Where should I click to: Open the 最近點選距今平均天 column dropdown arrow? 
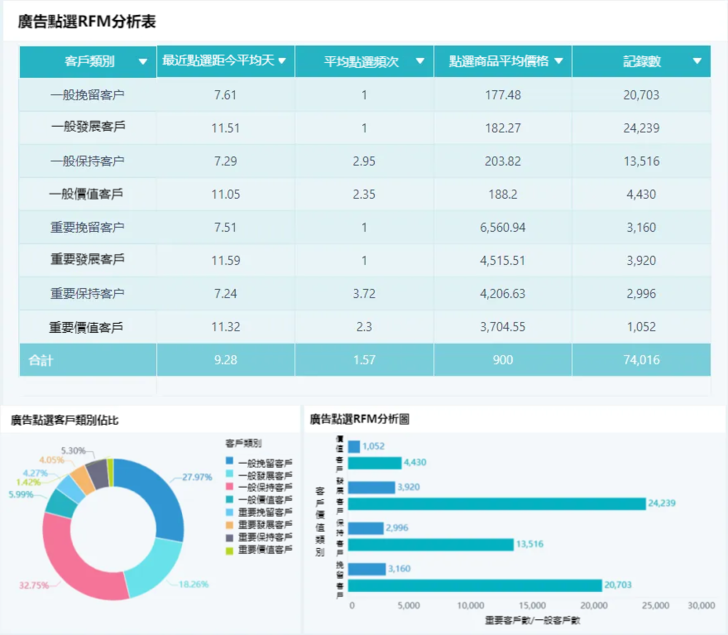(283, 61)
